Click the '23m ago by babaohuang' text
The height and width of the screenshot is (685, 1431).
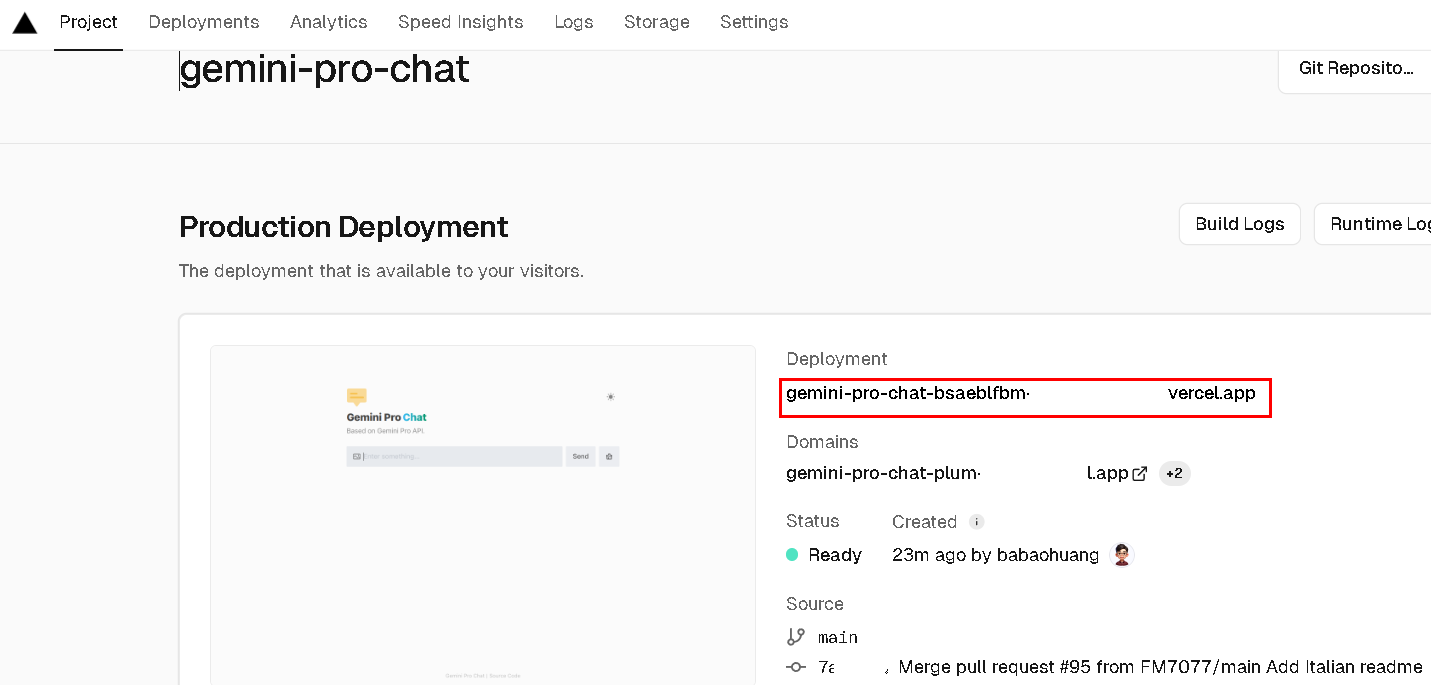pos(996,555)
